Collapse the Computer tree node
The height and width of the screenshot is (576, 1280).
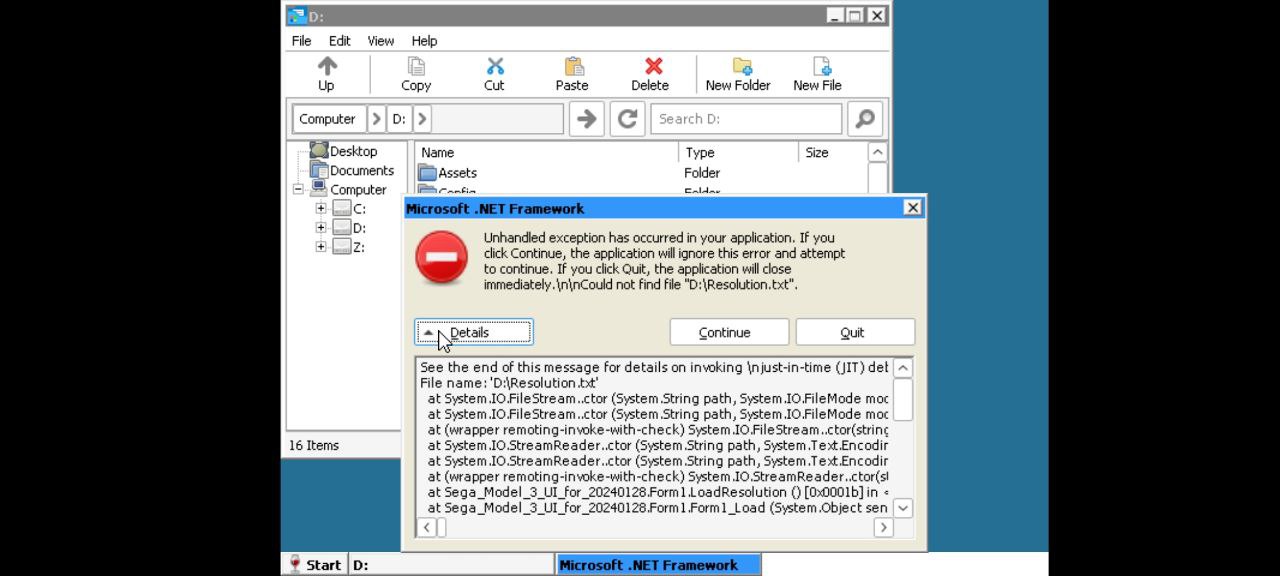[x=298, y=189]
